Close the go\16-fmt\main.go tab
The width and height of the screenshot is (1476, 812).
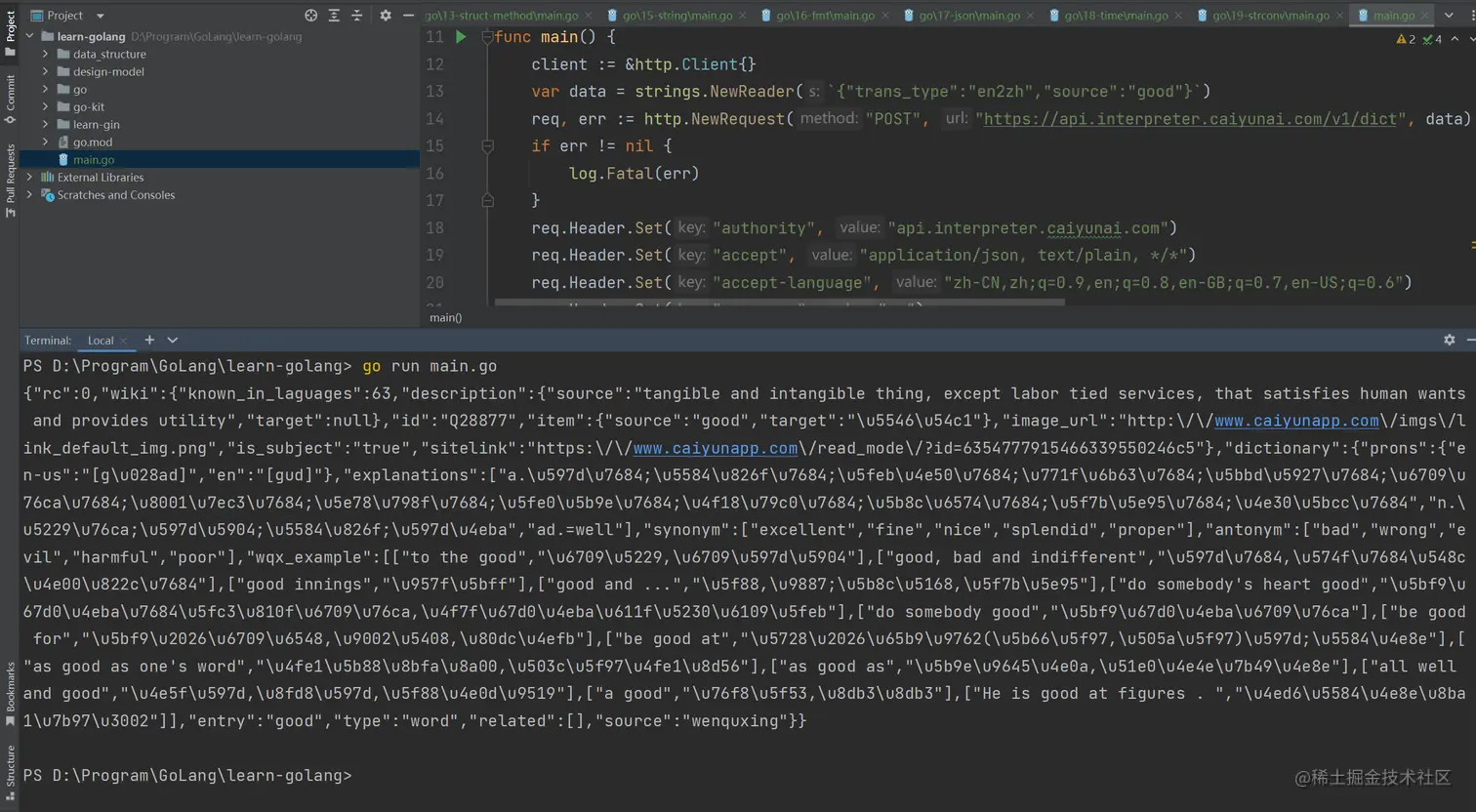(885, 16)
